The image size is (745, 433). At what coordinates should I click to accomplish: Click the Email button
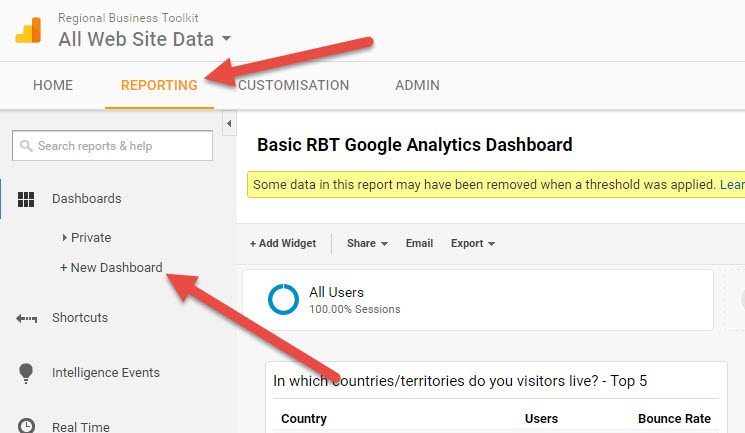419,243
